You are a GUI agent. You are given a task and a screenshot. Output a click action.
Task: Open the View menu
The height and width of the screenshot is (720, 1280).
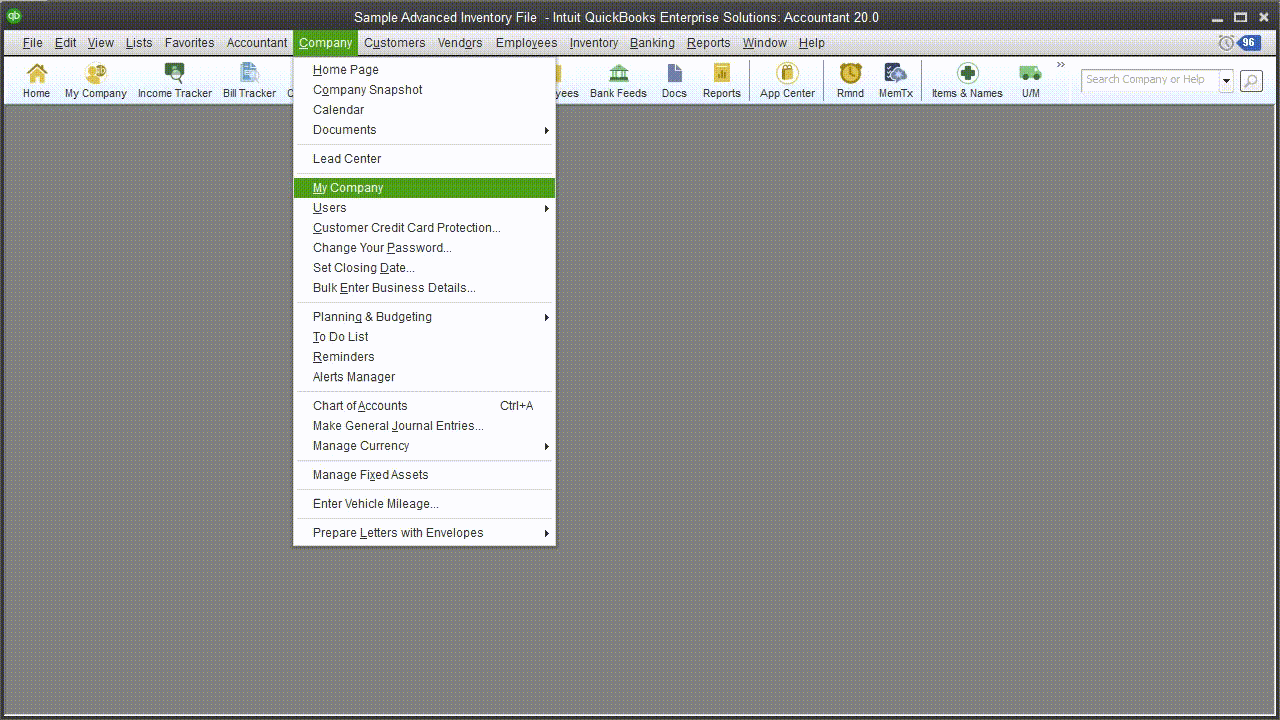pyautogui.click(x=100, y=43)
